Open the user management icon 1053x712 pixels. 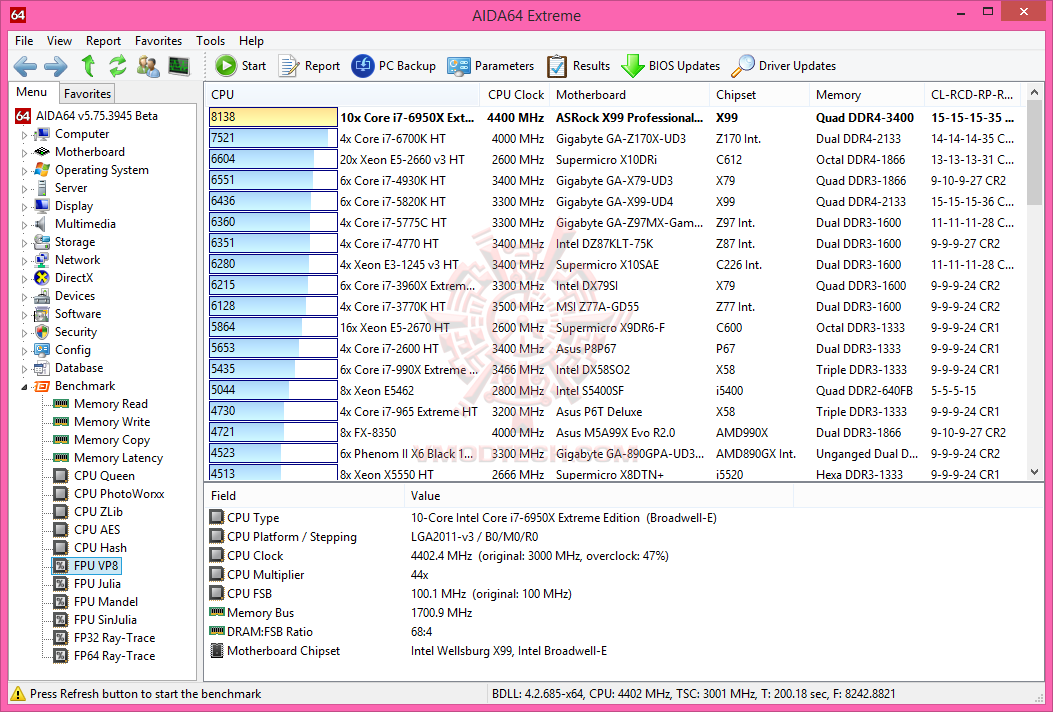point(148,66)
